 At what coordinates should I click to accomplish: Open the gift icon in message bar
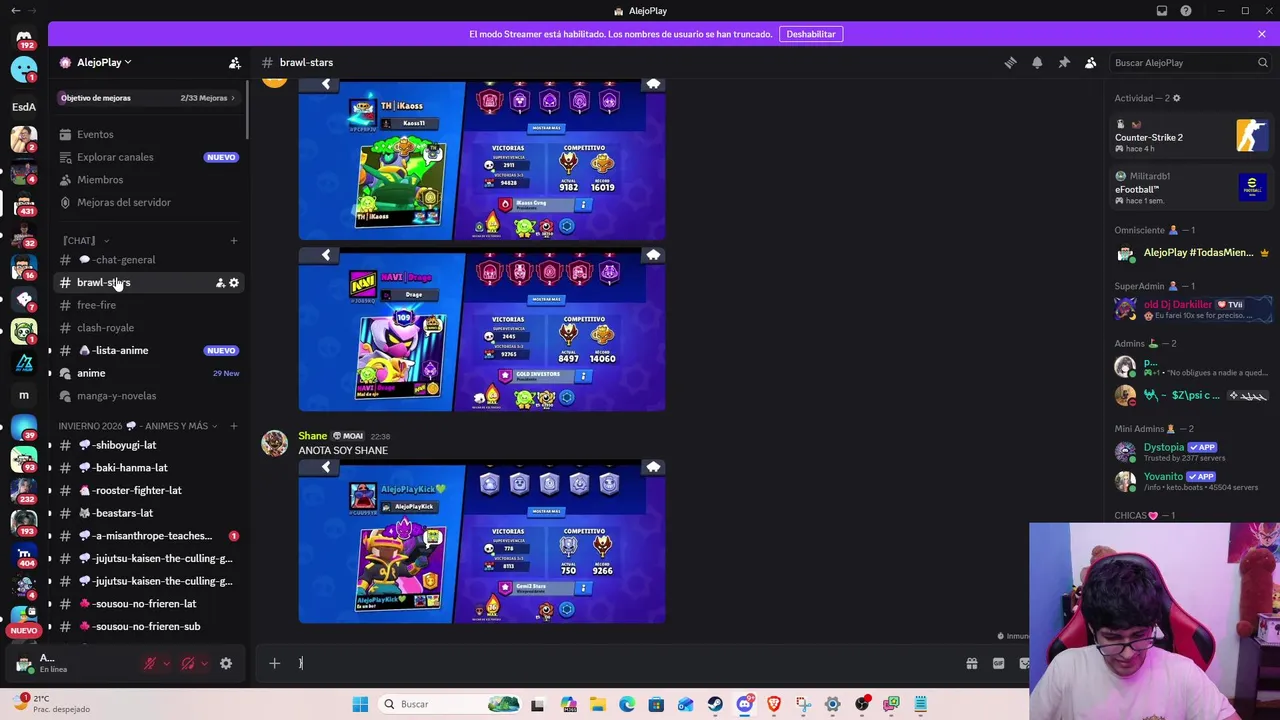point(972,663)
